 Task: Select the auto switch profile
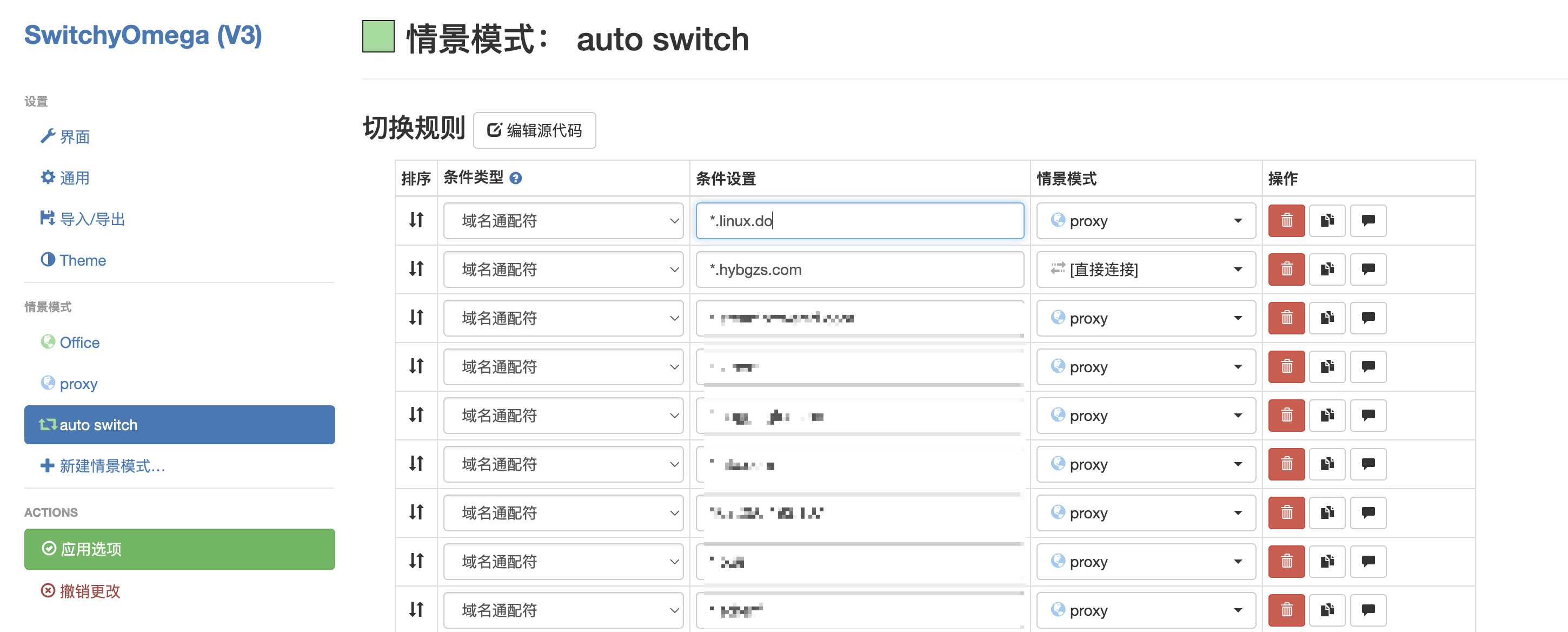(x=180, y=424)
